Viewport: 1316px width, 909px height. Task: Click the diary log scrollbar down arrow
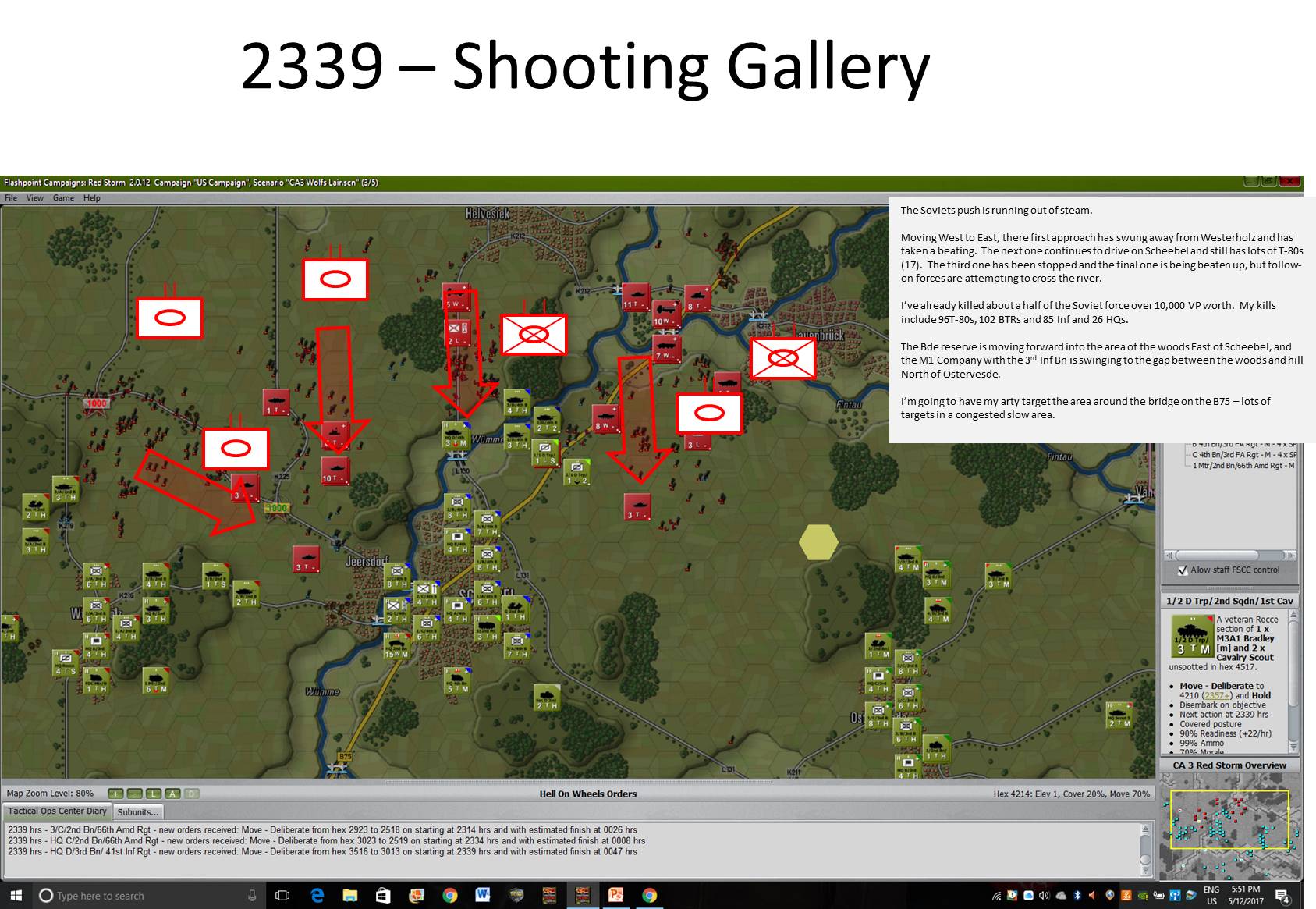1145,870
